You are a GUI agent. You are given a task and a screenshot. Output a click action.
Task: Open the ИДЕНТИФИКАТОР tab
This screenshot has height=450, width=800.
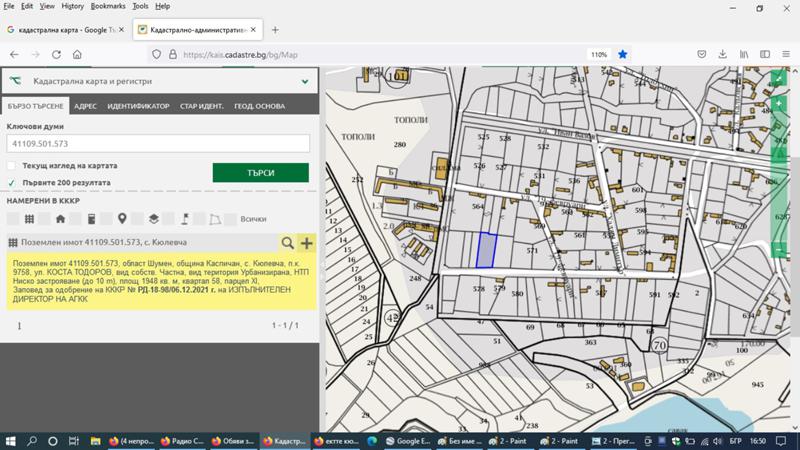click(x=138, y=106)
